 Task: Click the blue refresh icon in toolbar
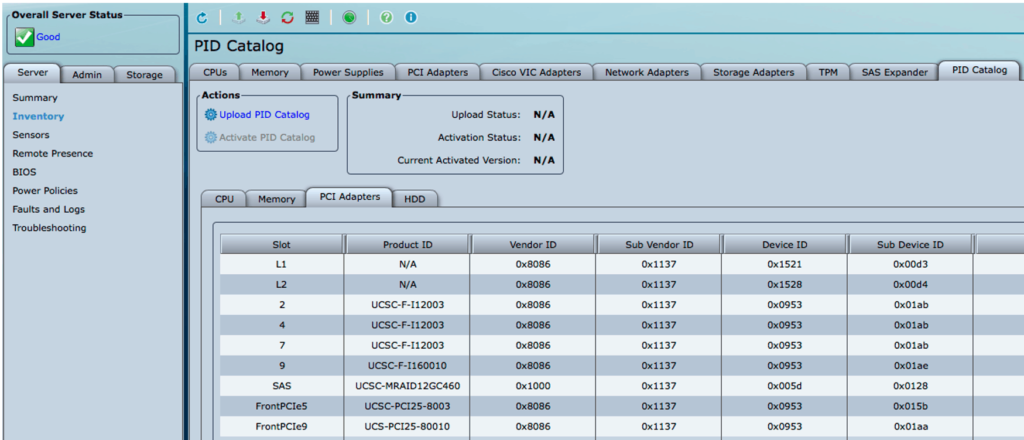click(202, 18)
